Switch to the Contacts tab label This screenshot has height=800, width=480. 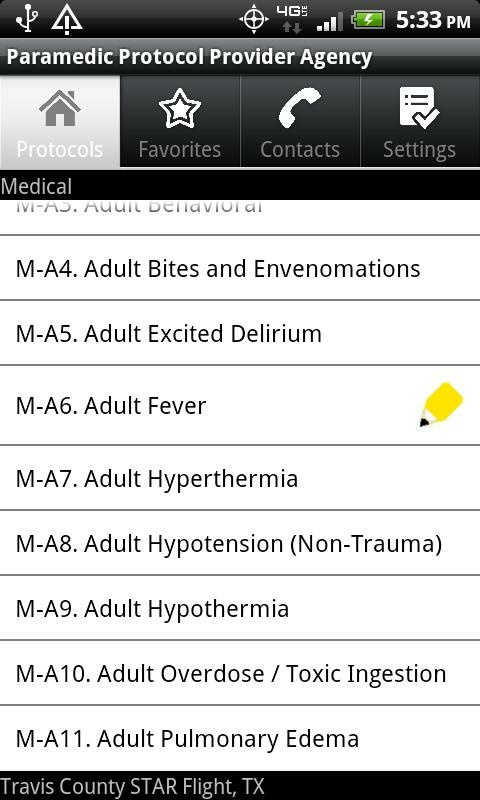[x=300, y=149]
